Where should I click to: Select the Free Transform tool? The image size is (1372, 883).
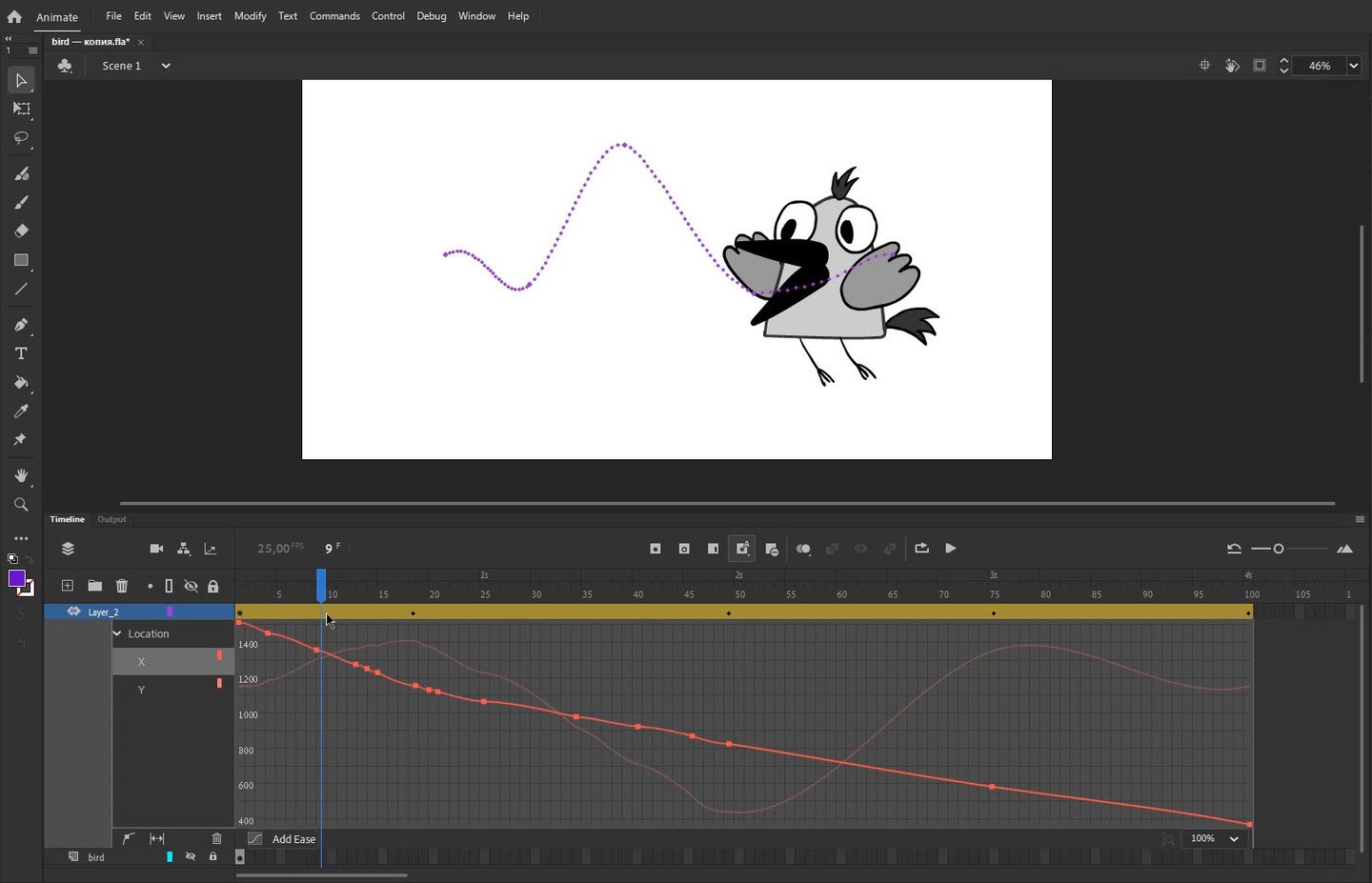pos(21,109)
